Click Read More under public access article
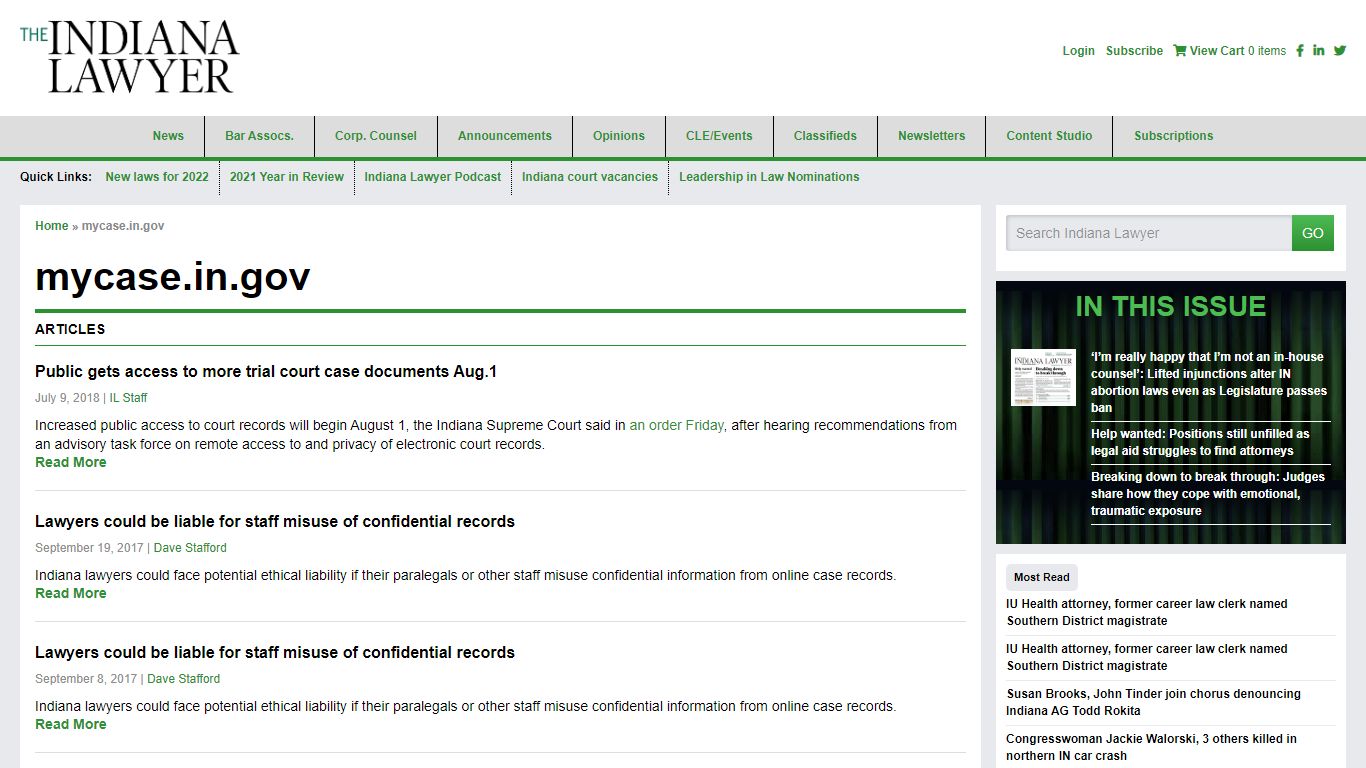This screenshot has height=768, width=1366. pyautogui.click(x=70, y=462)
